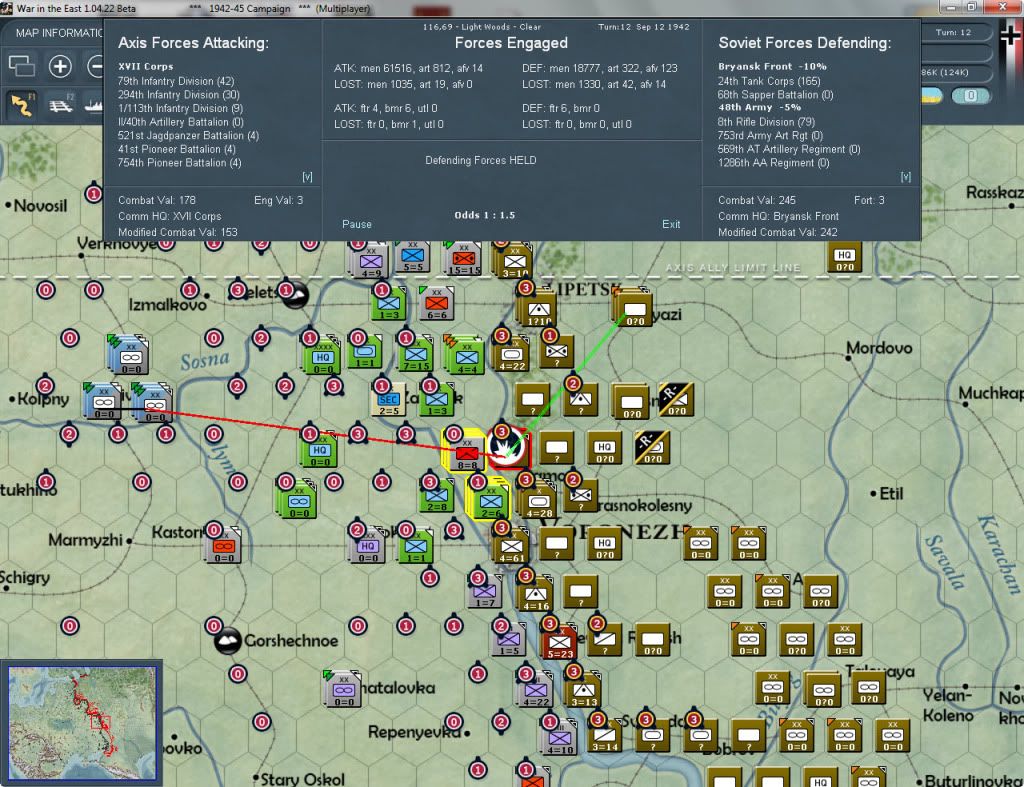Select the combat explosion marker on the map
This screenshot has height=787, width=1024.
click(507, 448)
